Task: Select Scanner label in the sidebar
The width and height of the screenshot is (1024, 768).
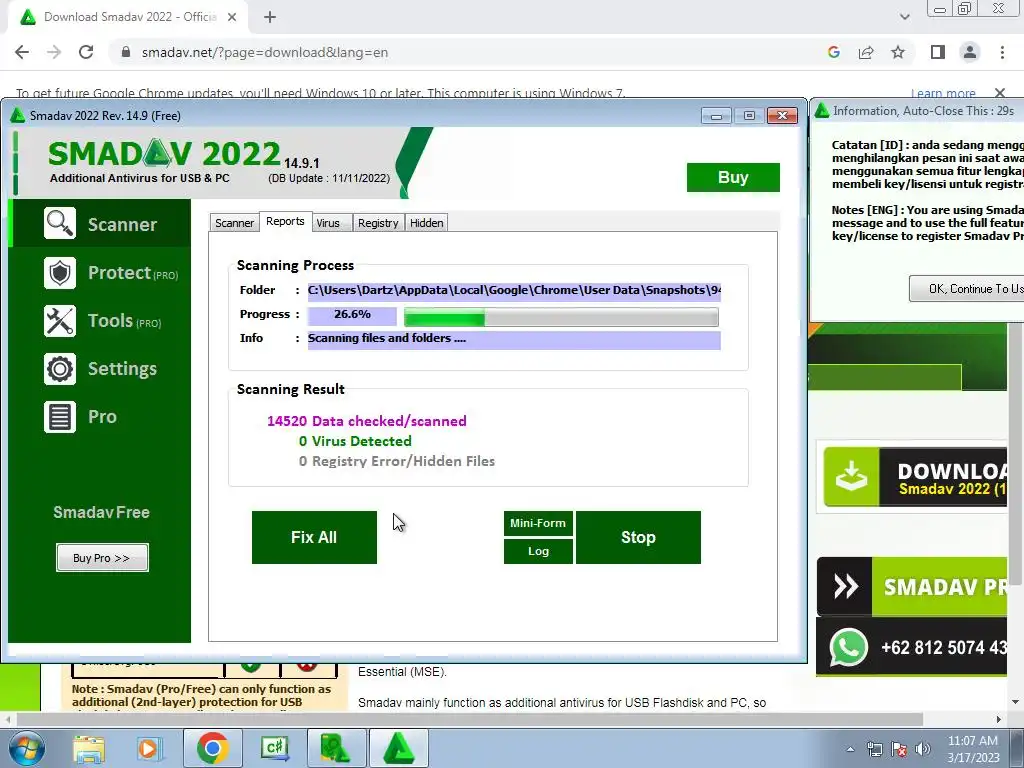Action: (122, 225)
